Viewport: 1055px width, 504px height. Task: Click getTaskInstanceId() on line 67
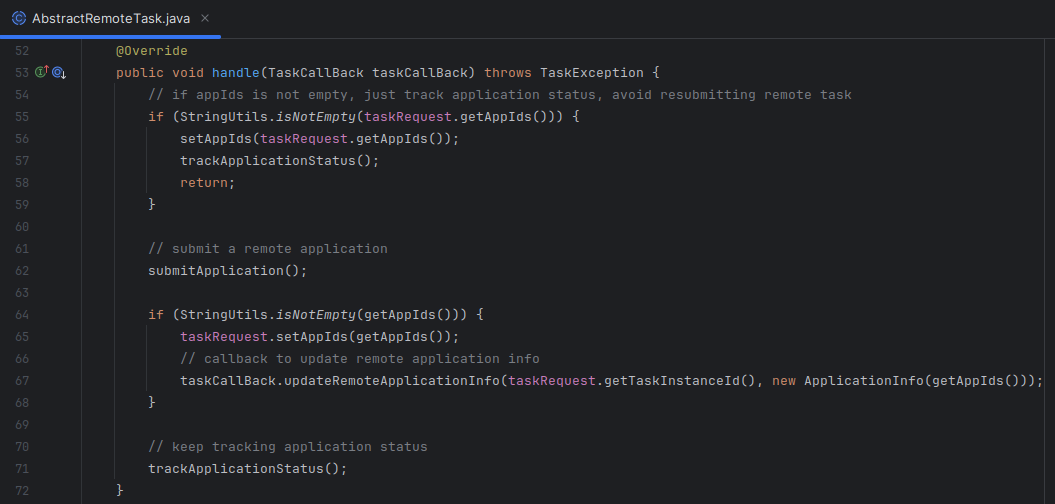[680, 380]
